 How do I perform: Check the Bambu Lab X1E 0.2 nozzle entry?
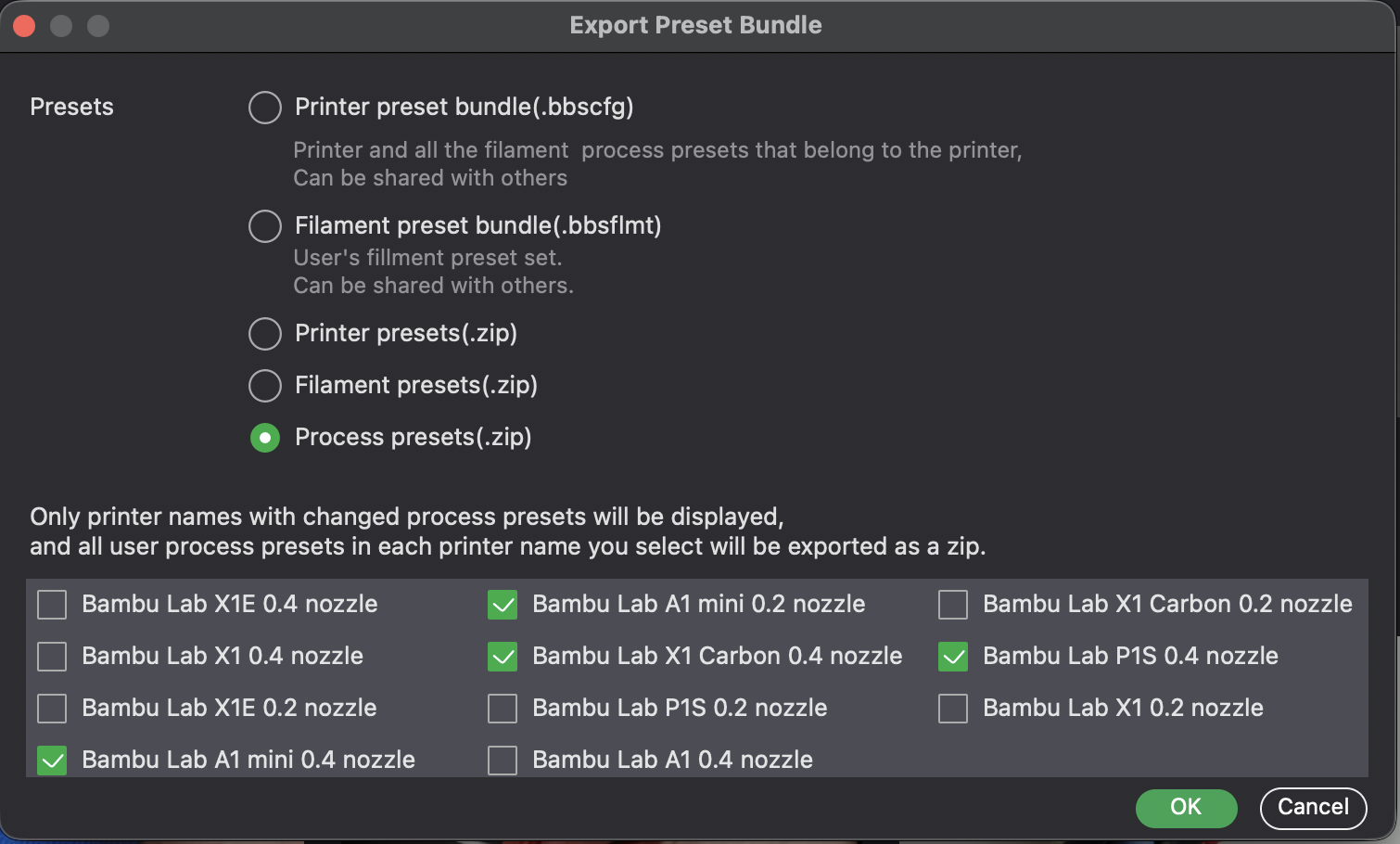[x=51, y=709]
